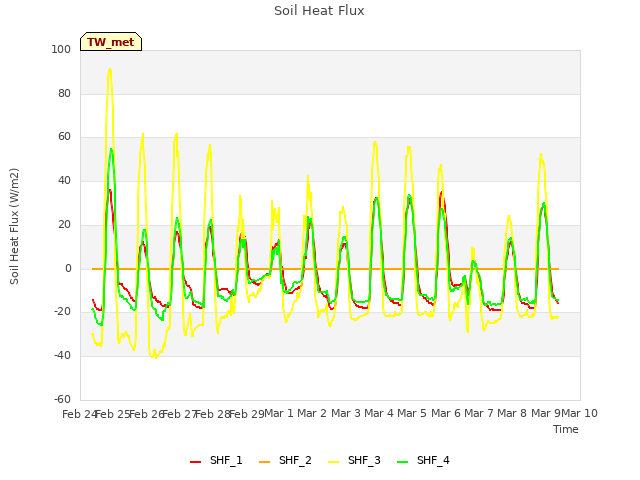Click the green SHF_4 peak on Feb 24

click(x=111, y=149)
